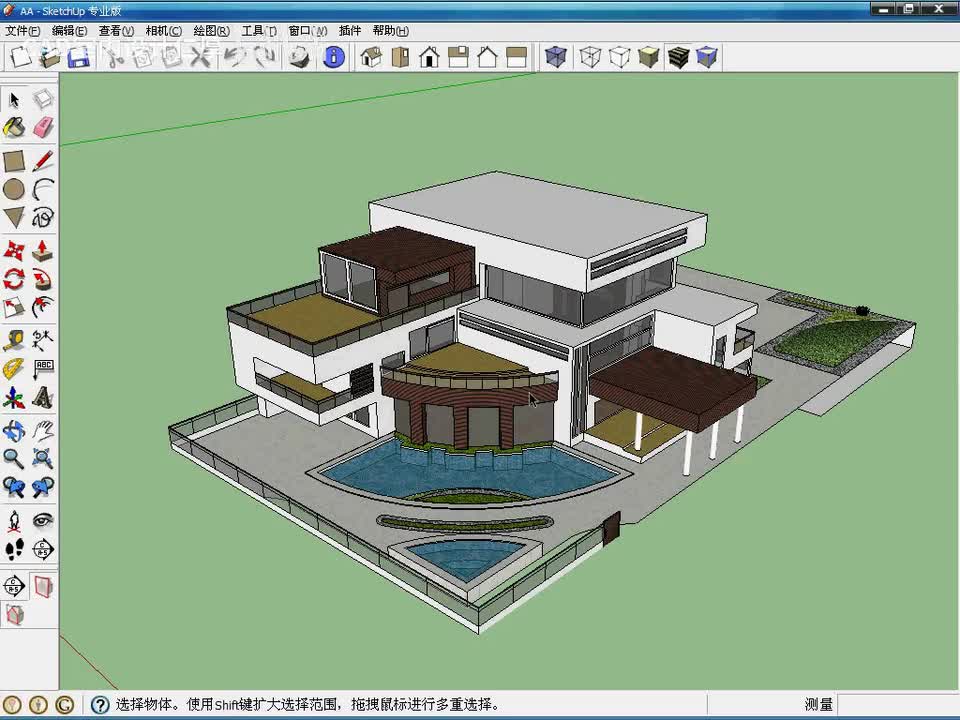Choose the Circle tool

click(14, 190)
